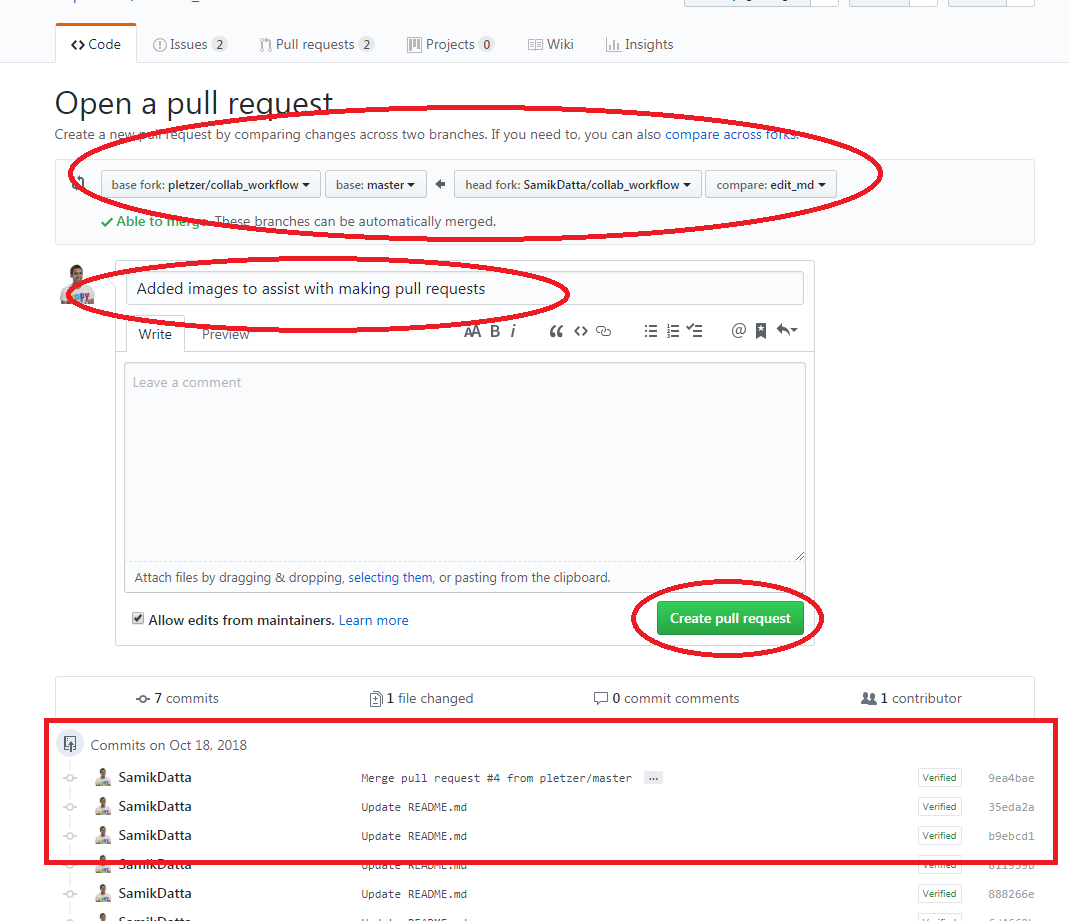Go to the Projects tab
Viewport: 1069px width, 921px height.
pos(450,44)
